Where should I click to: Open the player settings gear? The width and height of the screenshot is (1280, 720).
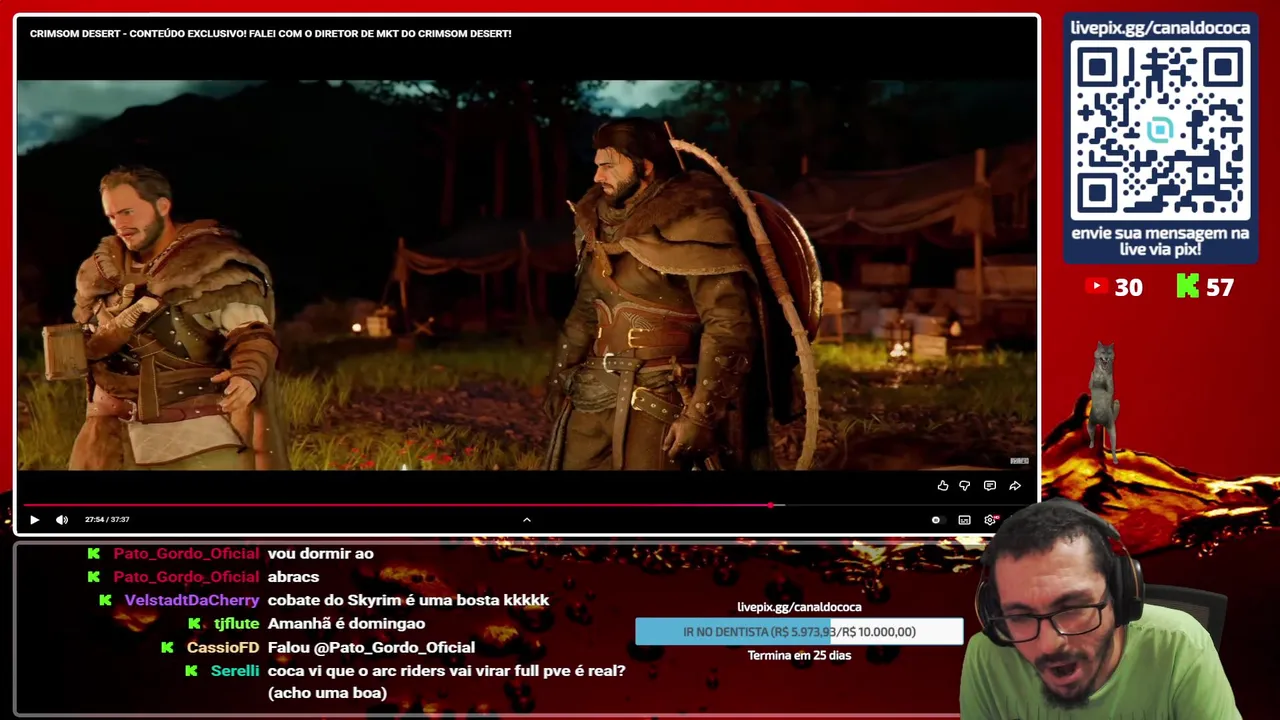coord(990,520)
